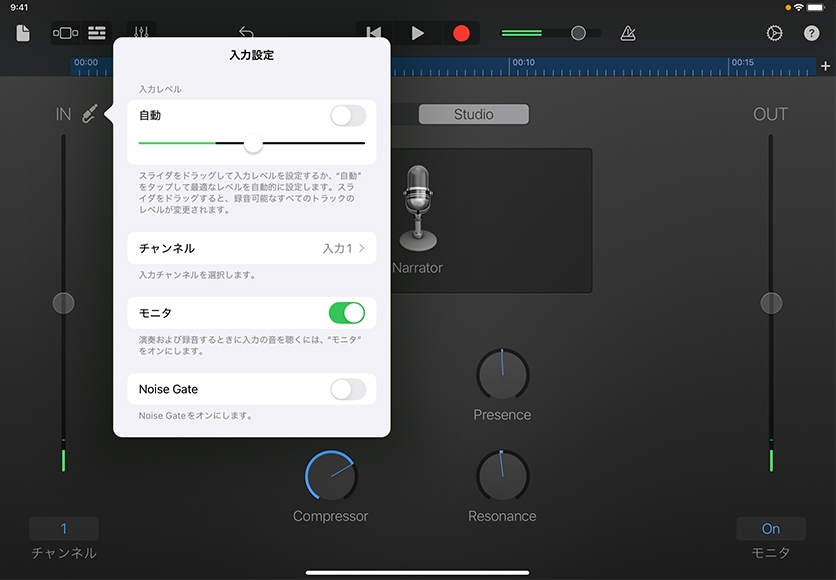836x580 pixels.
Task: Jump to beginning of song
Action: [374, 33]
